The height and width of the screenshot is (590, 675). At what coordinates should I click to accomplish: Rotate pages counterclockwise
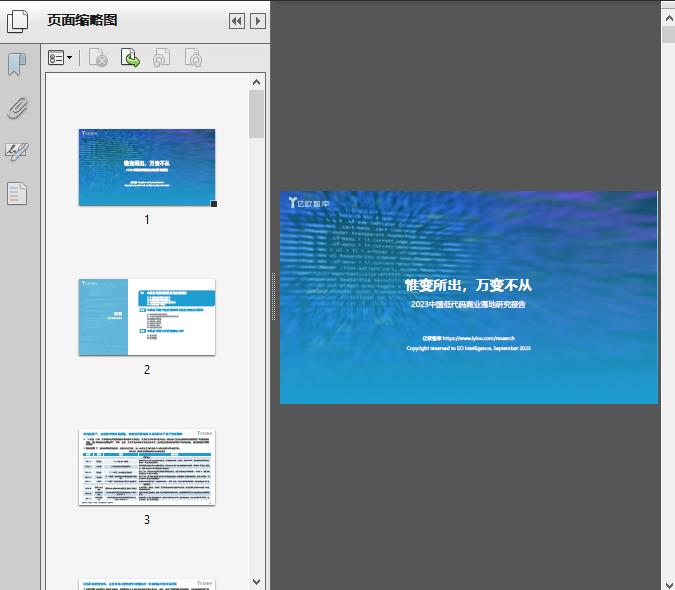coord(162,59)
